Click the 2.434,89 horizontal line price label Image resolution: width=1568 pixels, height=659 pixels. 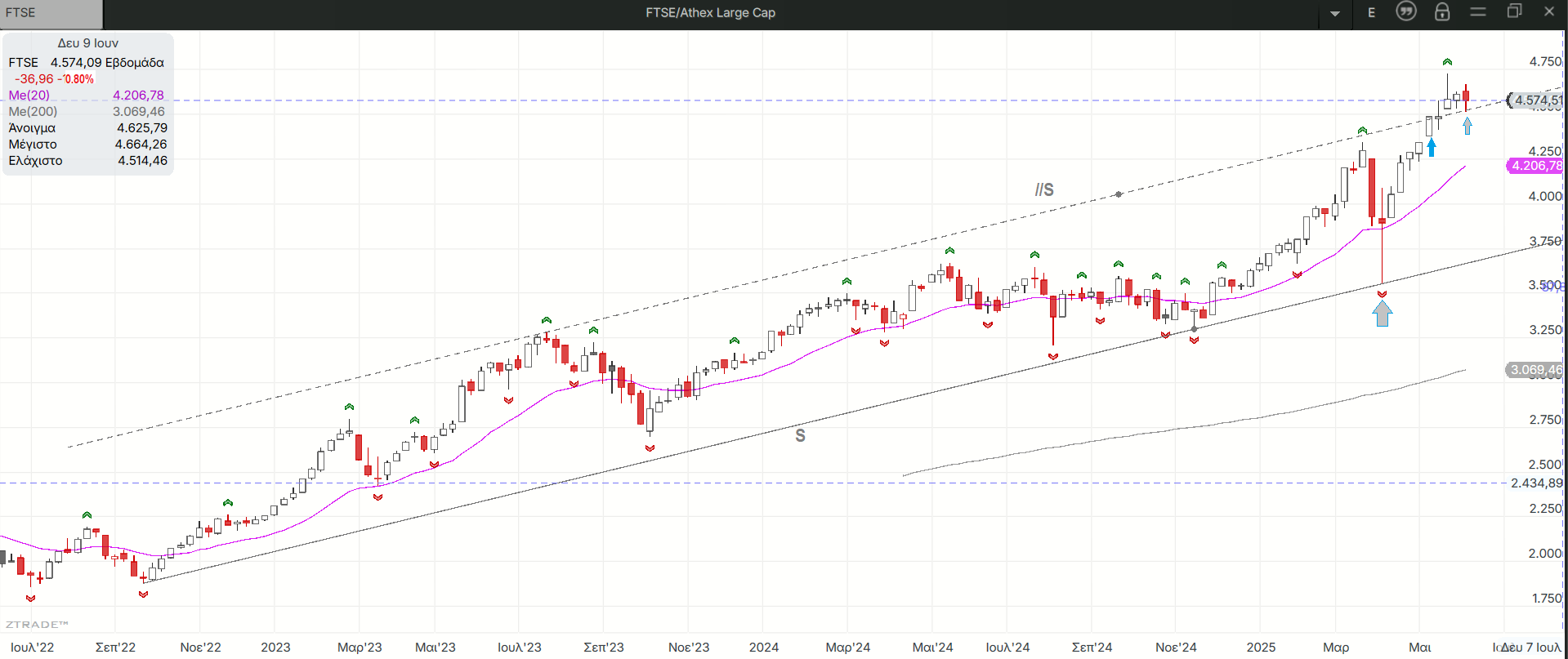pos(1536,483)
